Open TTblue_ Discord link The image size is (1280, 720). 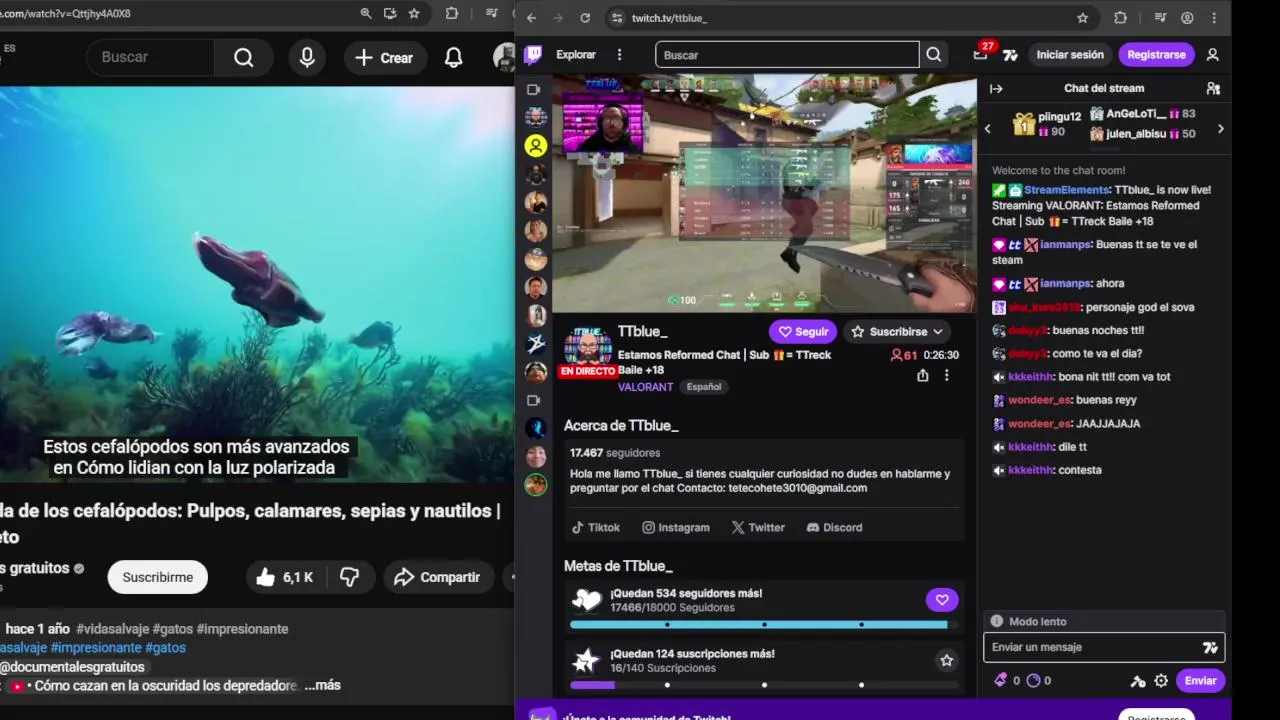click(x=834, y=527)
